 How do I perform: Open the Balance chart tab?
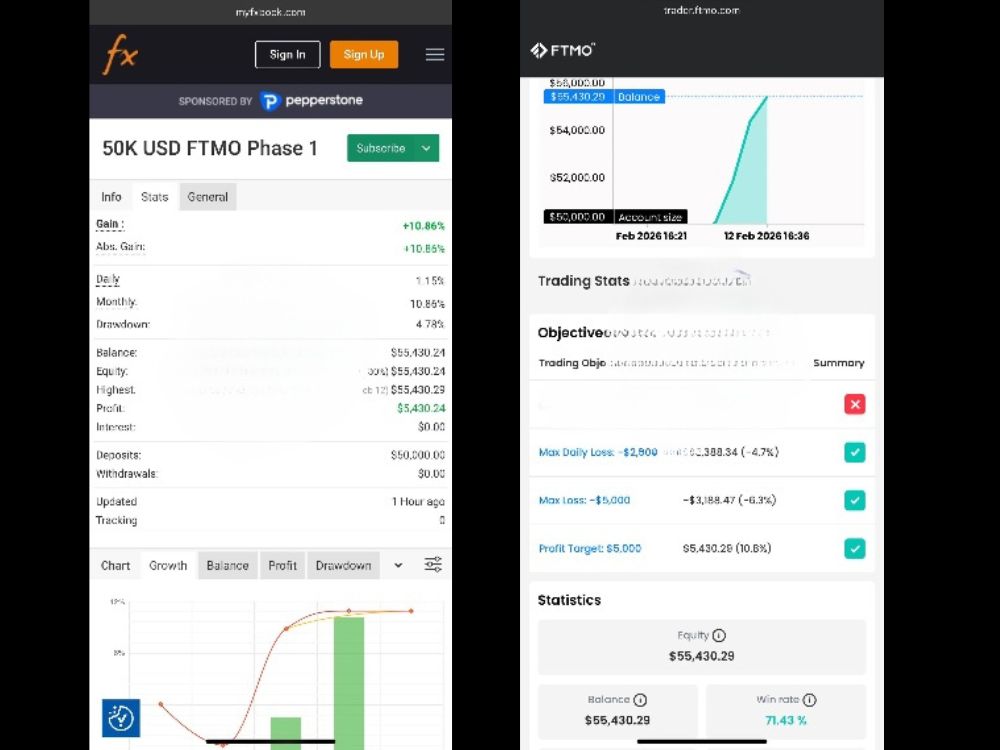pyautogui.click(x=228, y=566)
